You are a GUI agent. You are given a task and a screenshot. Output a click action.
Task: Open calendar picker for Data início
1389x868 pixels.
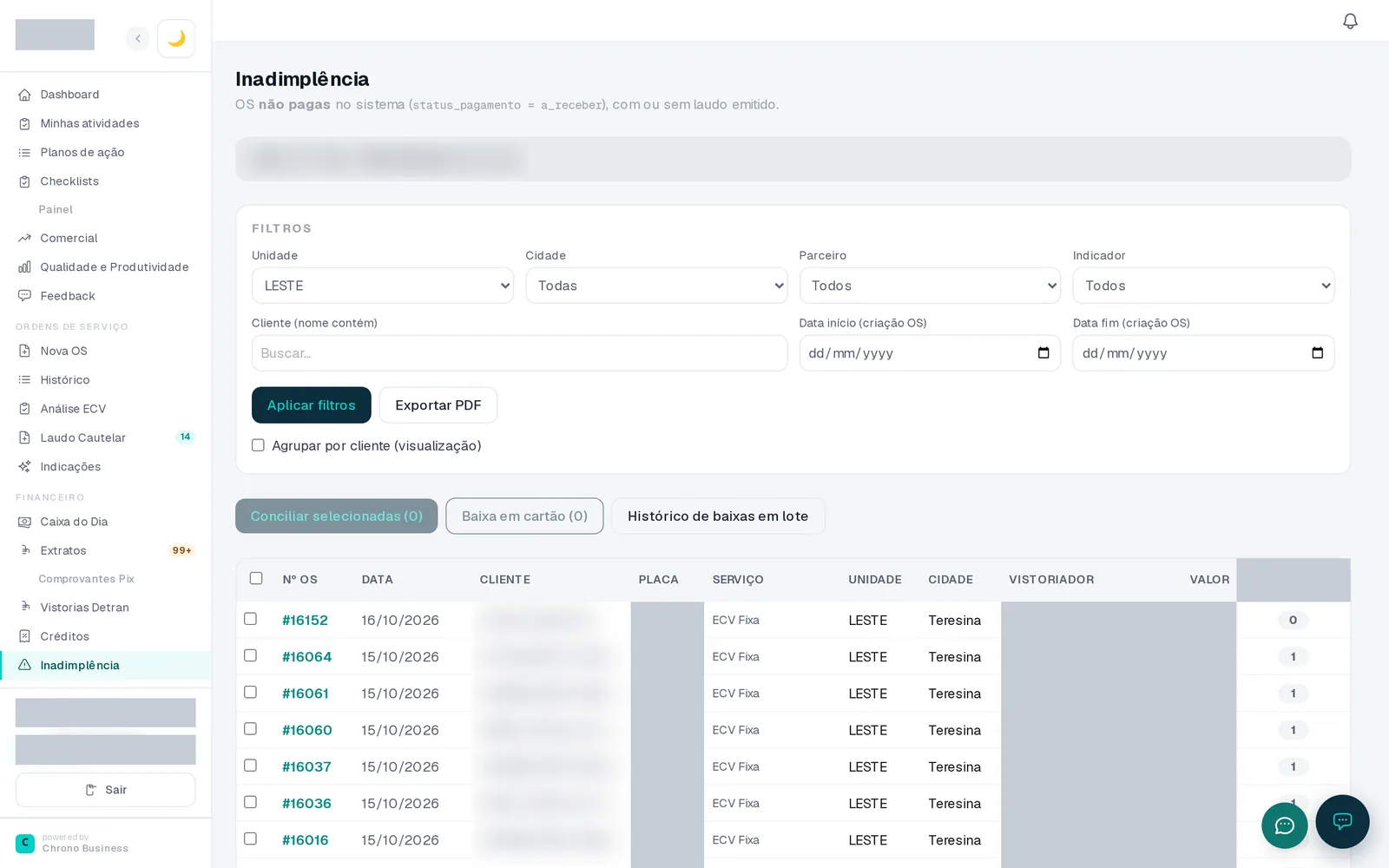1043,353
